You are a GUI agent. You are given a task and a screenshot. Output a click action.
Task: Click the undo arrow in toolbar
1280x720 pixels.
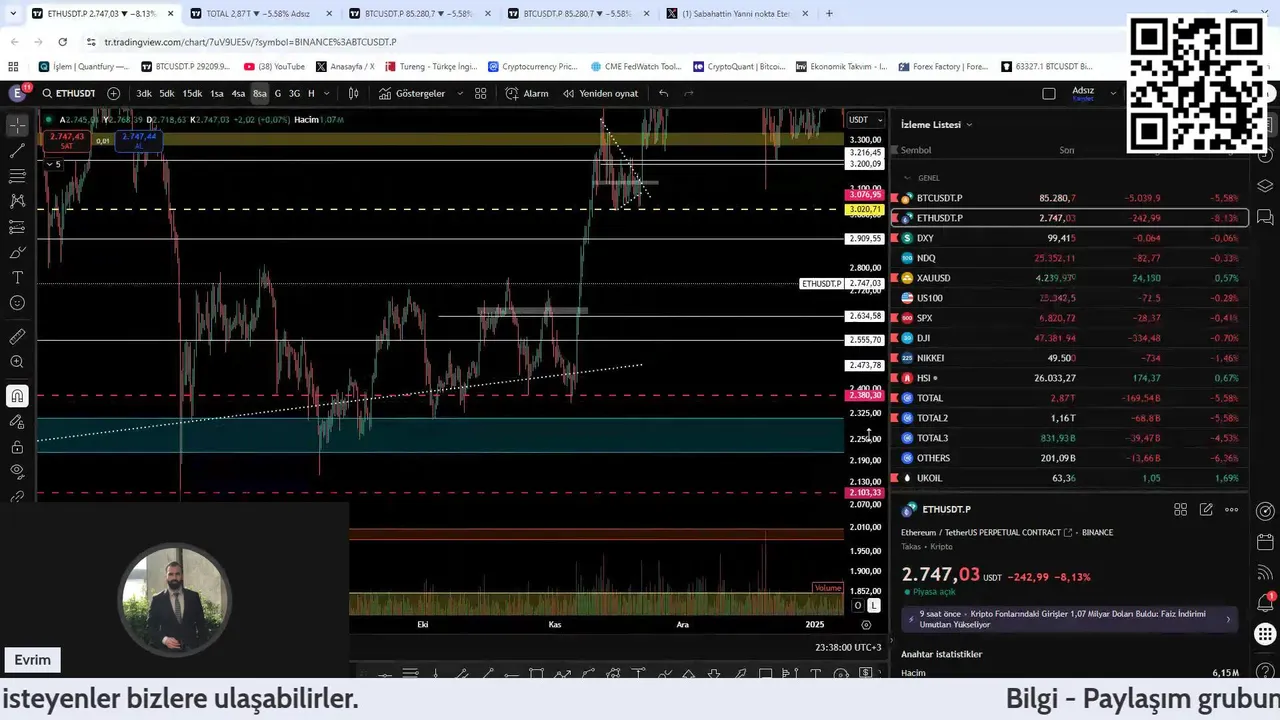663,93
